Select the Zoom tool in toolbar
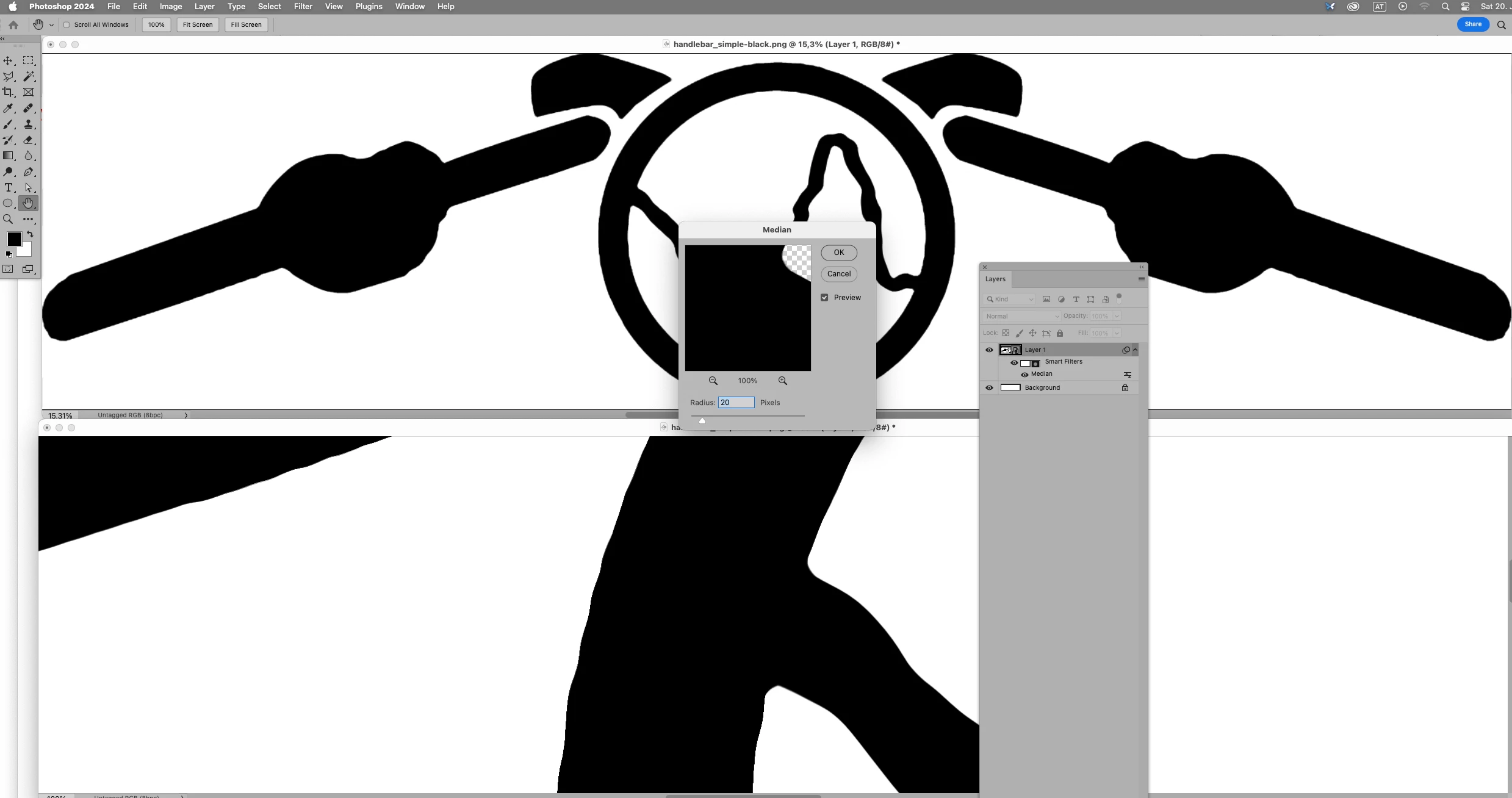 [x=9, y=219]
